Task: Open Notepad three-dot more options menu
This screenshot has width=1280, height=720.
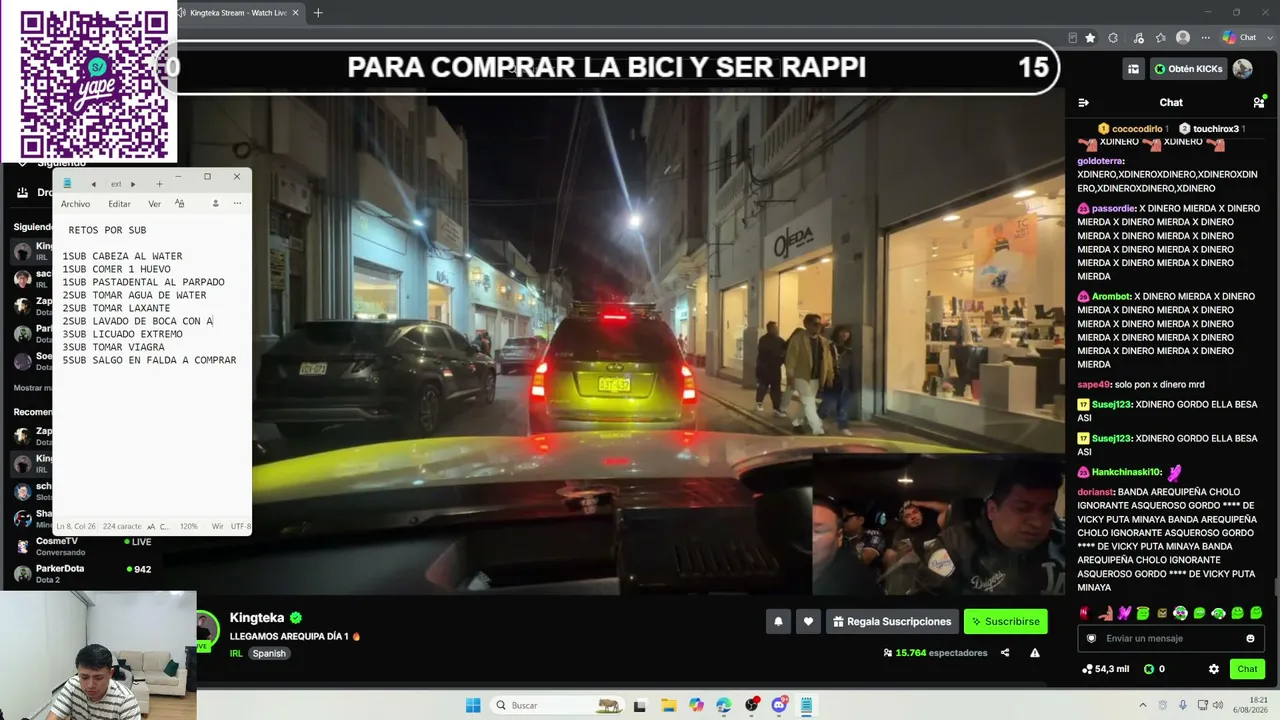Action: tap(237, 203)
